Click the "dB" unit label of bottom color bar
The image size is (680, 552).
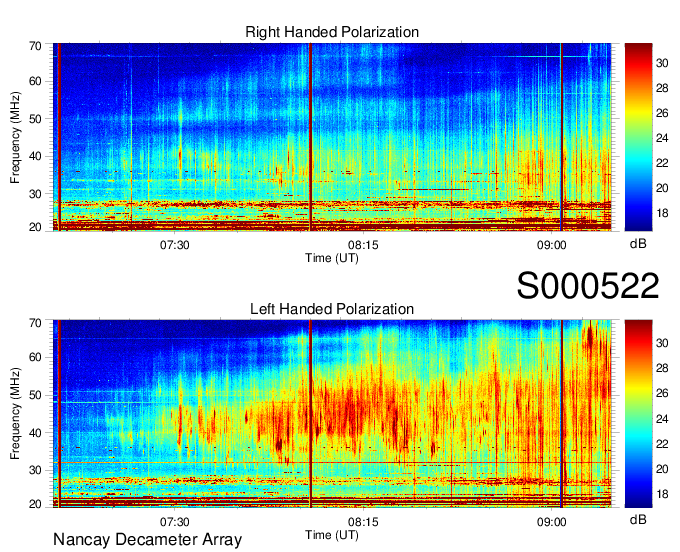(638, 519)
